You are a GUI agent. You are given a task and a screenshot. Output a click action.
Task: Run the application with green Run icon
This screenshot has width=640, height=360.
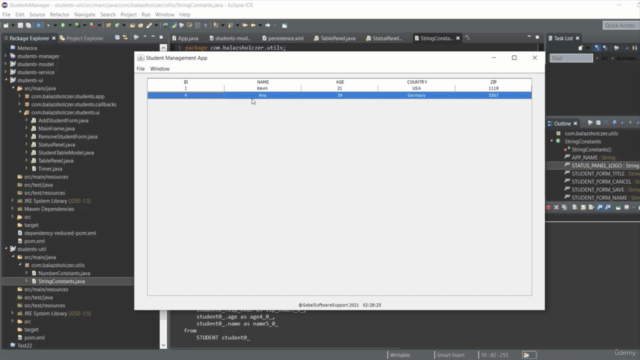63,25
